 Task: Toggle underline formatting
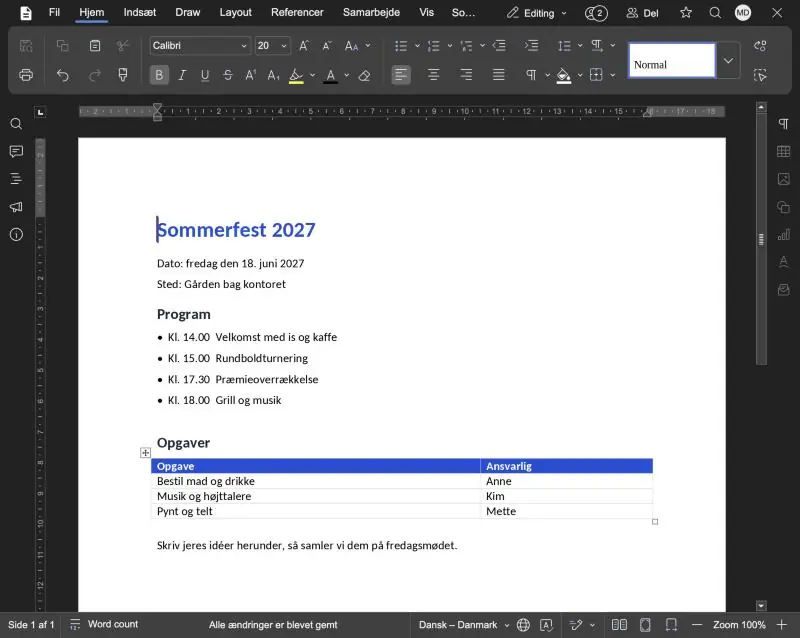pos(205,76)
